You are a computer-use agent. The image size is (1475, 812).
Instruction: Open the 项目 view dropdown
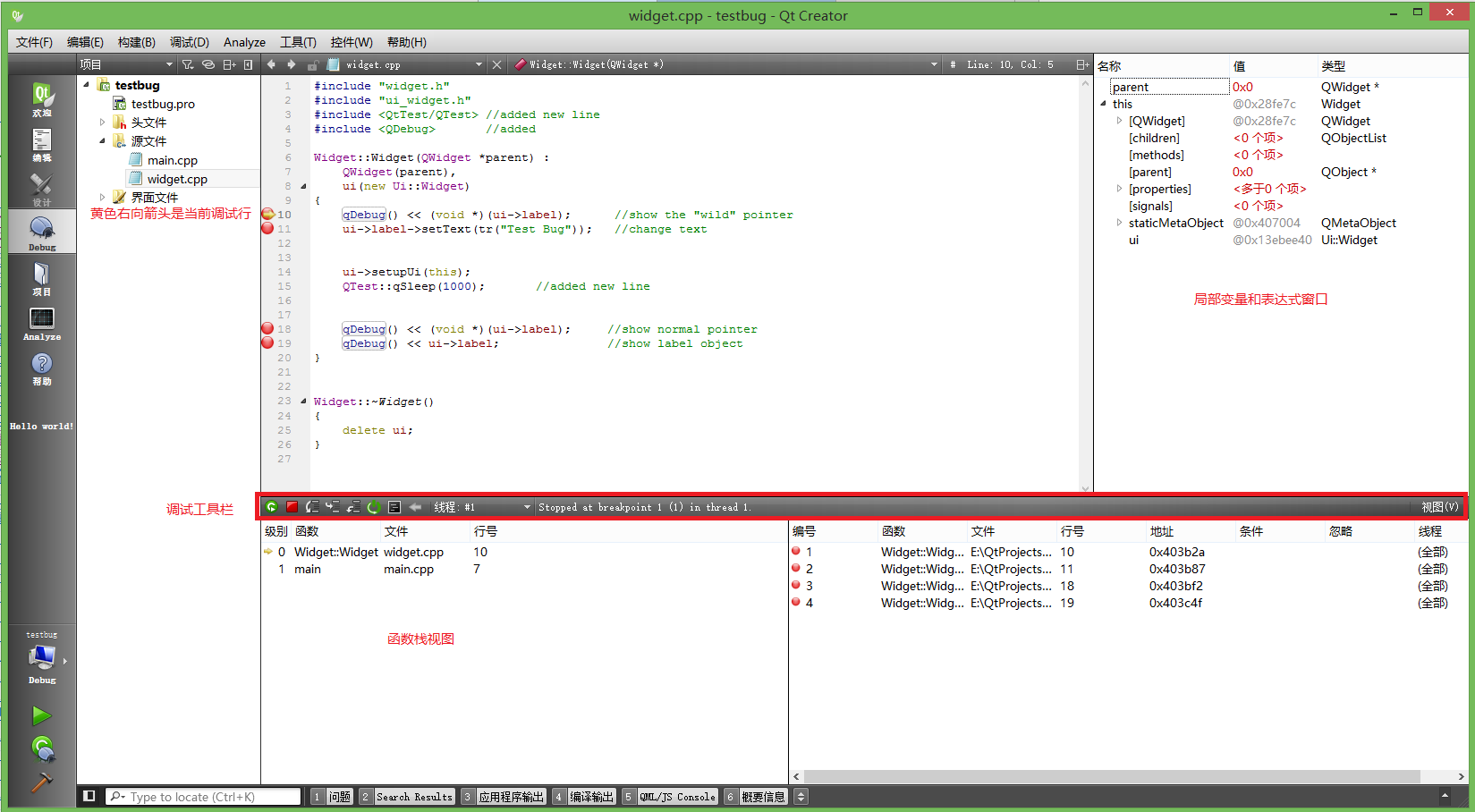pos(126,64)
